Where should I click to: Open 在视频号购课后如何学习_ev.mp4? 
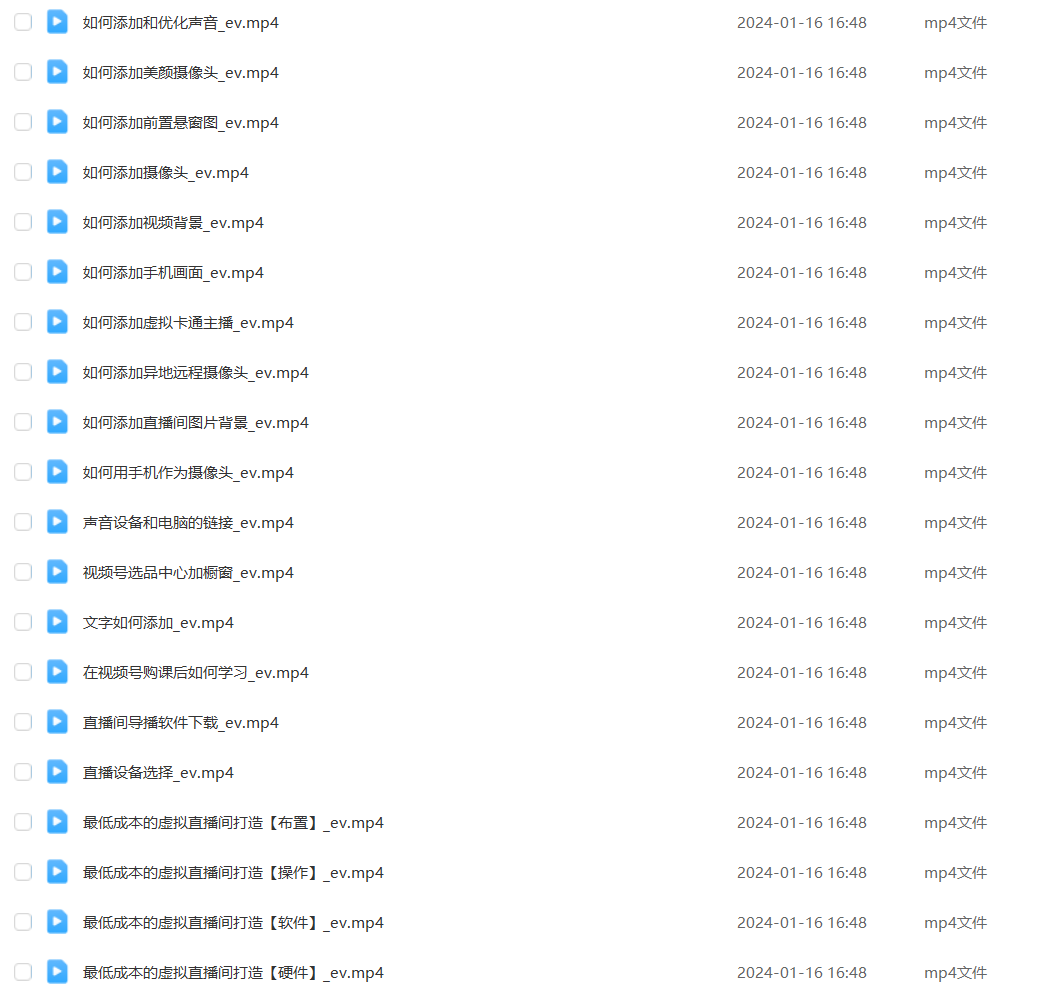pos(195,673)
